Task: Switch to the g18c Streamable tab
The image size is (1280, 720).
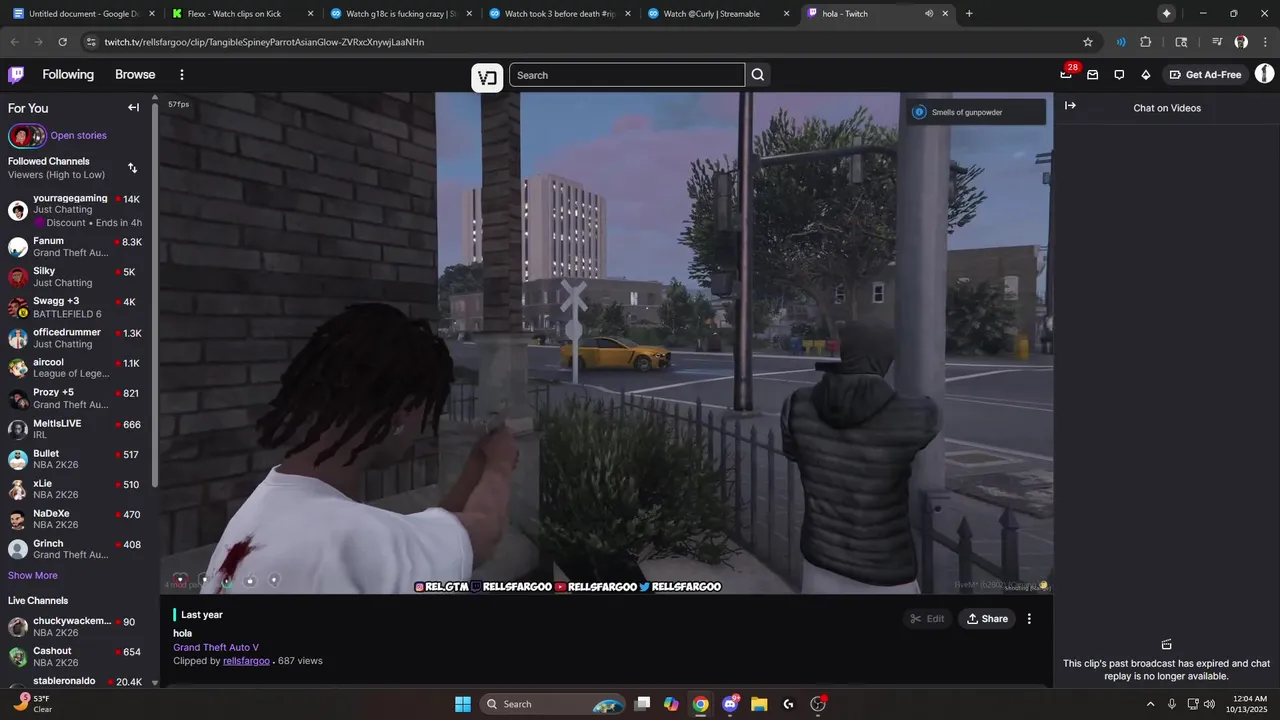Action: click(400, 14)
